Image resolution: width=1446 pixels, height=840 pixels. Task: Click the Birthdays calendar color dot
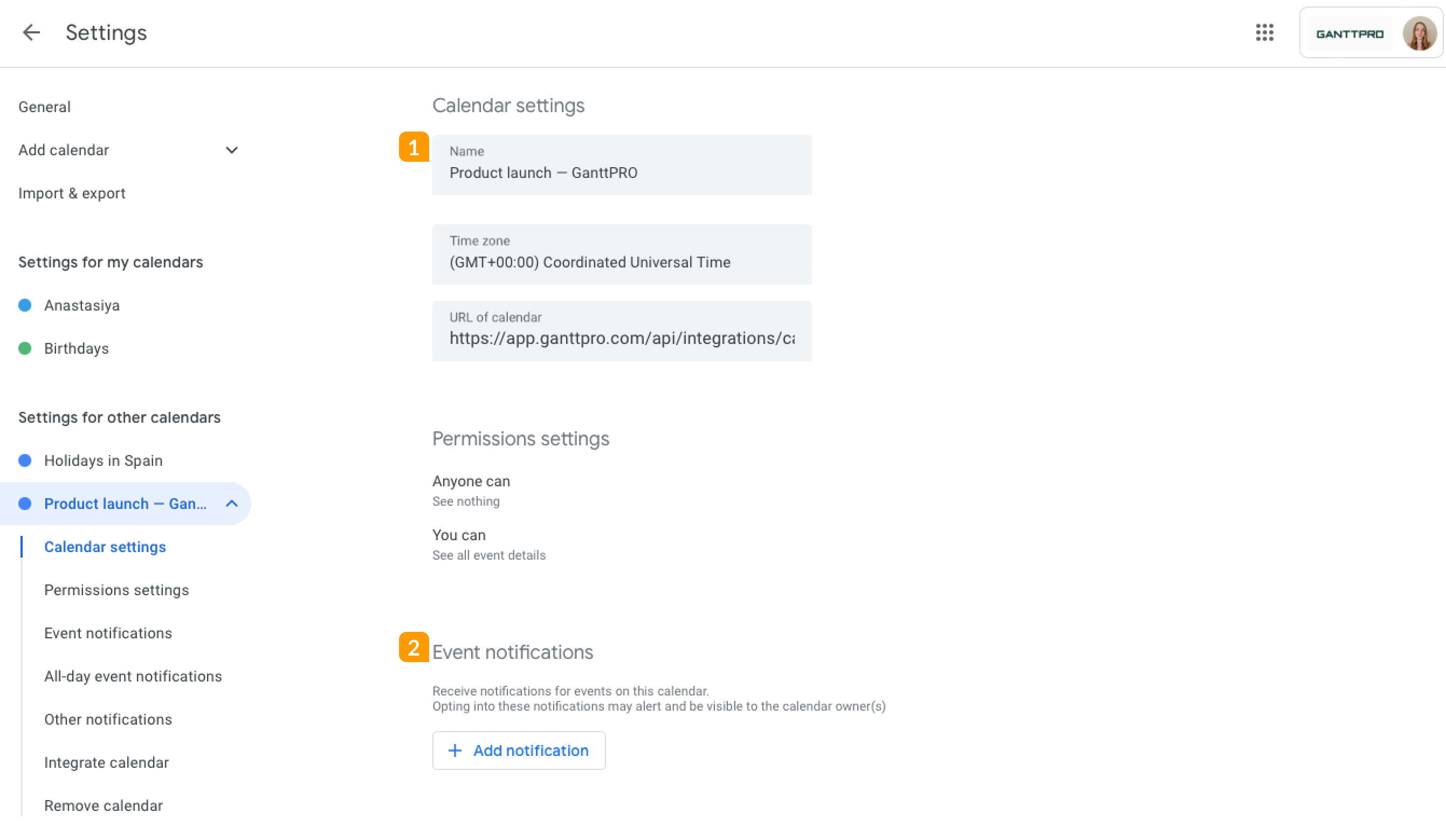pyautogui.click(x=25, y=348)
